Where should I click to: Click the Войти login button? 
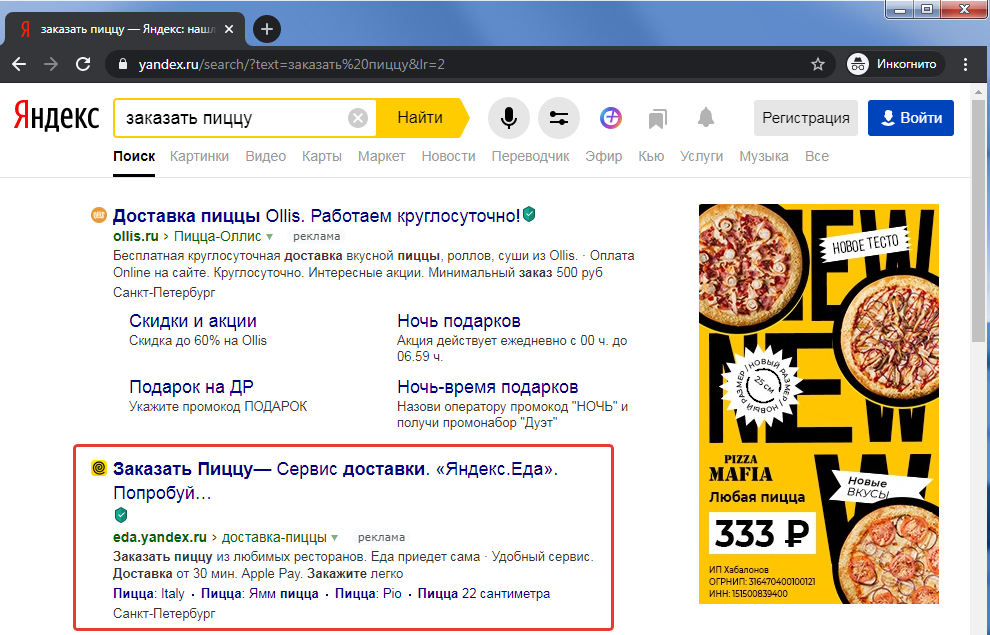[910, 117]
